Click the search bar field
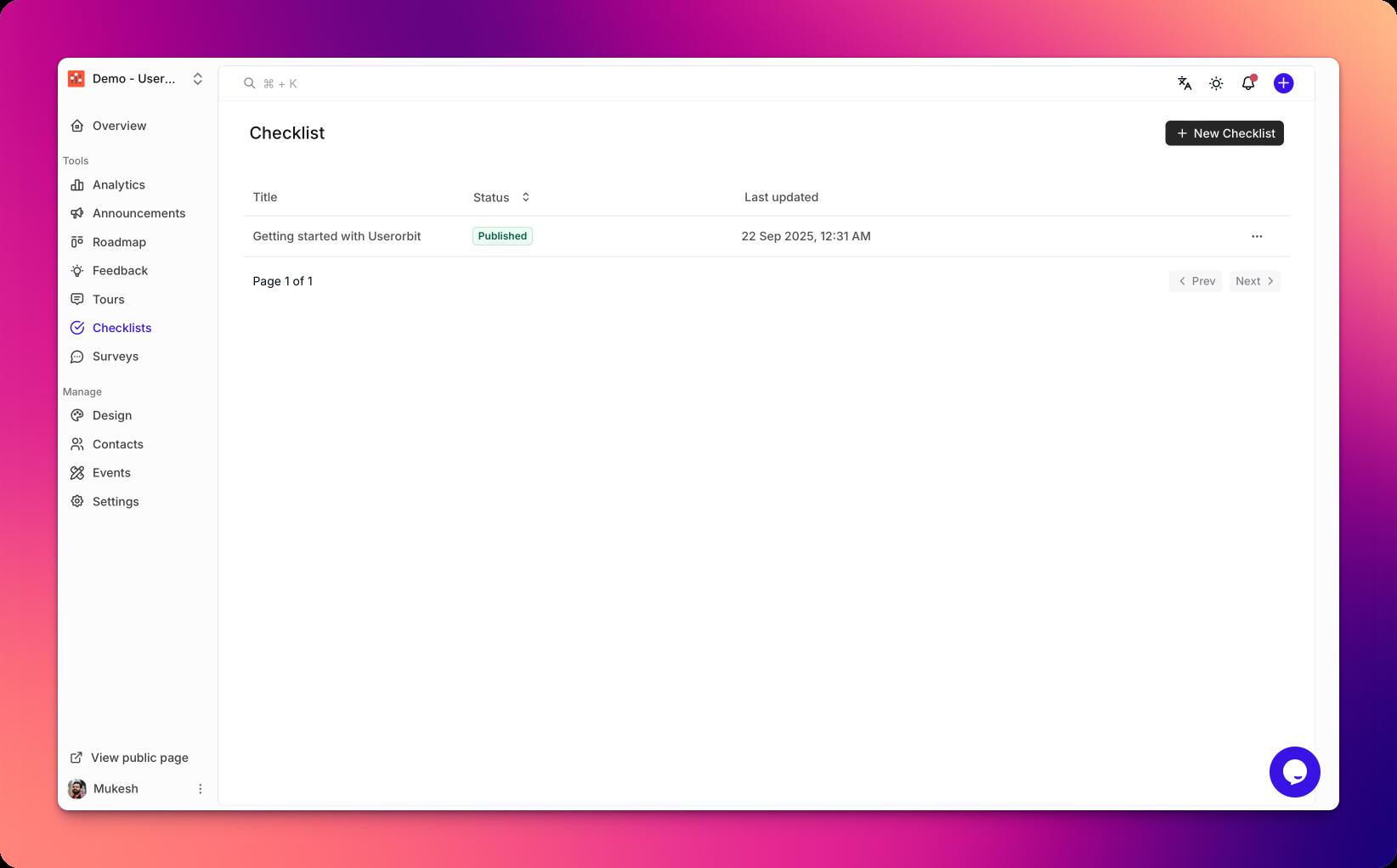 (x=595, y=83)
